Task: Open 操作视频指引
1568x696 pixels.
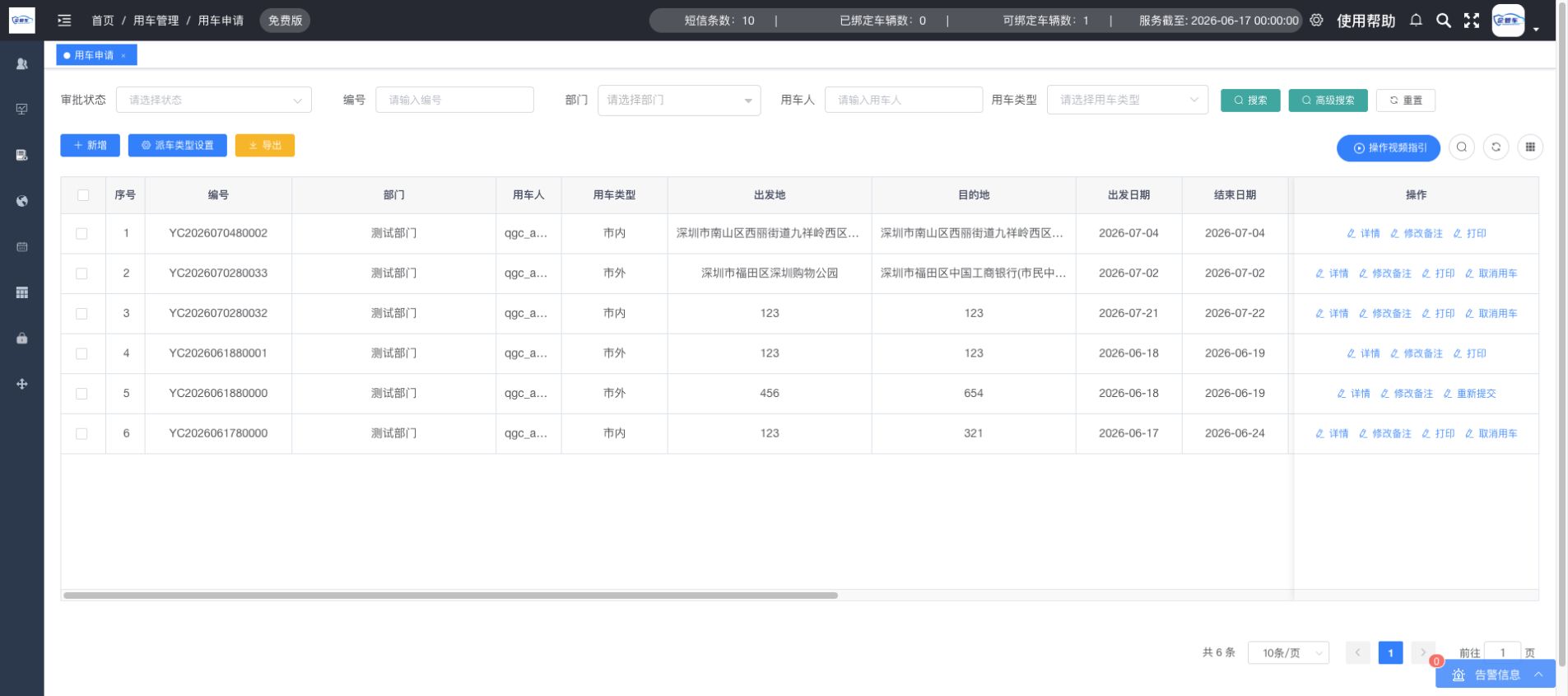Action: click(x=1389, y=147)
